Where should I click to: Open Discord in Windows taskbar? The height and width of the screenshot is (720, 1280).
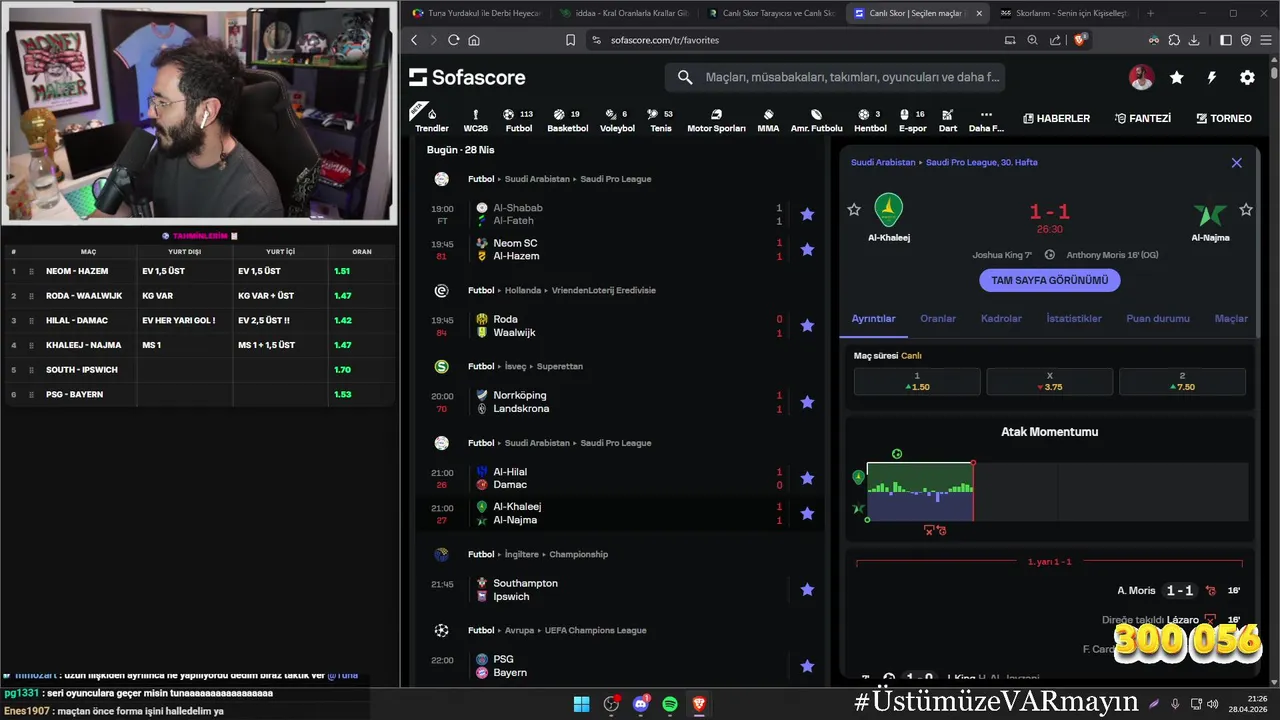(641, 704)
